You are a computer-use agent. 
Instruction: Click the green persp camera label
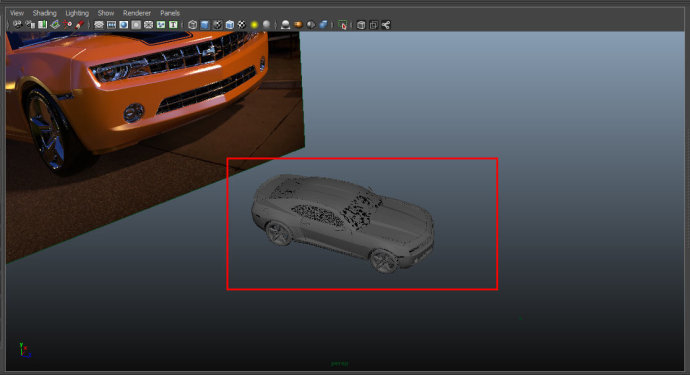(x=339, y=364)
